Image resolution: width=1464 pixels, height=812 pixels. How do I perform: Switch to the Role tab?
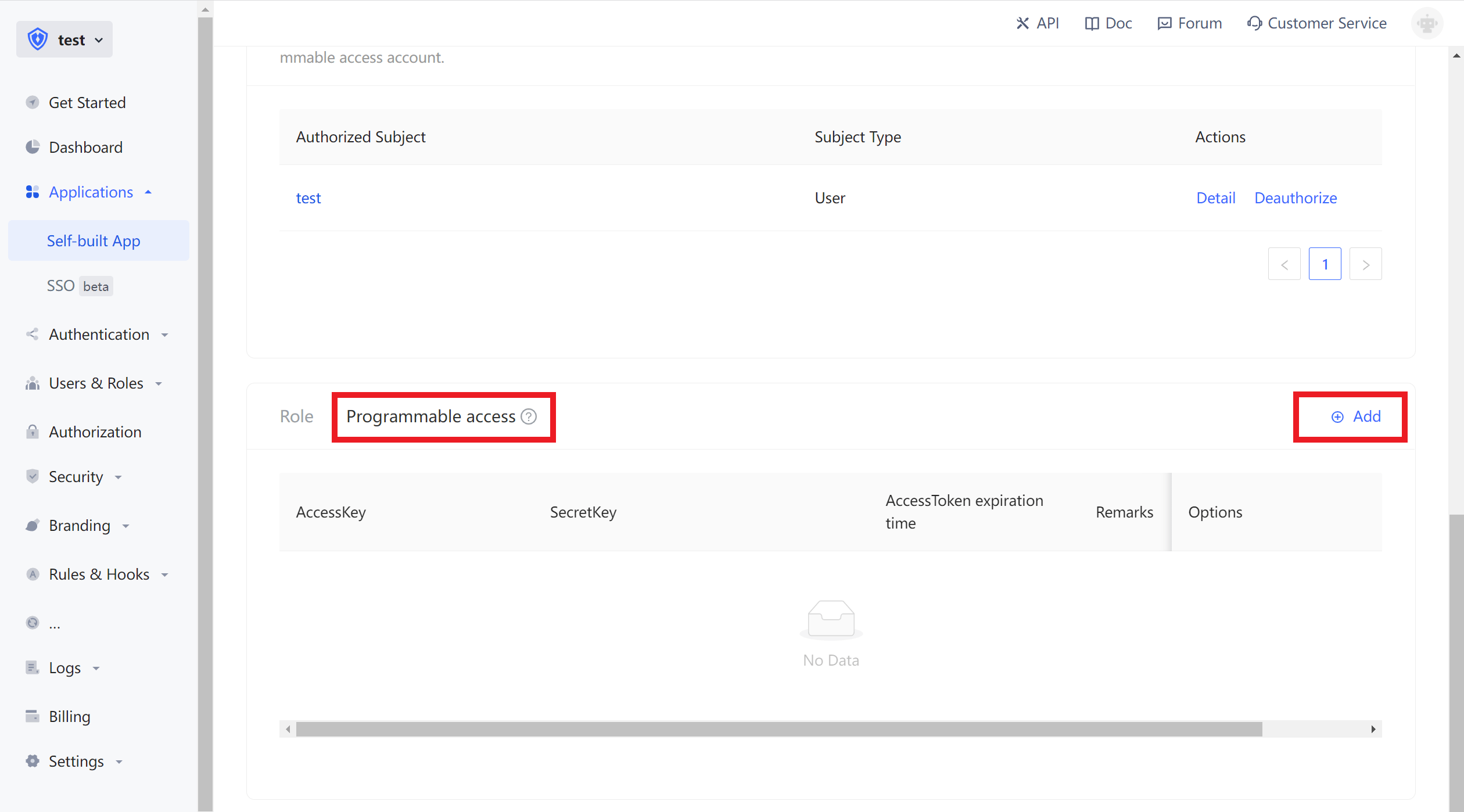(296, 416)
